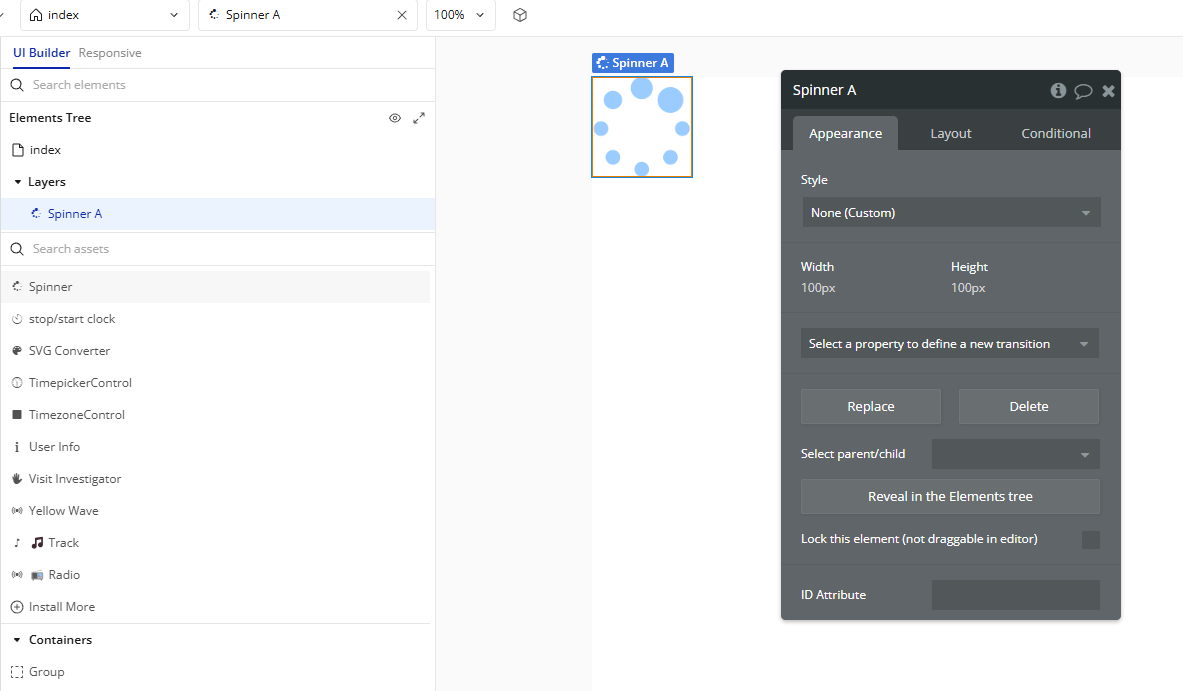The width and height of the screenshot is (1183, 691).
Task: Click the Install More plus icon
Action: 17,607
